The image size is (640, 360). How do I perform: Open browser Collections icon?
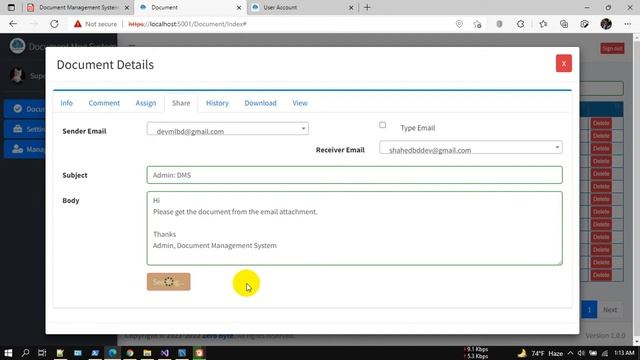564,24
